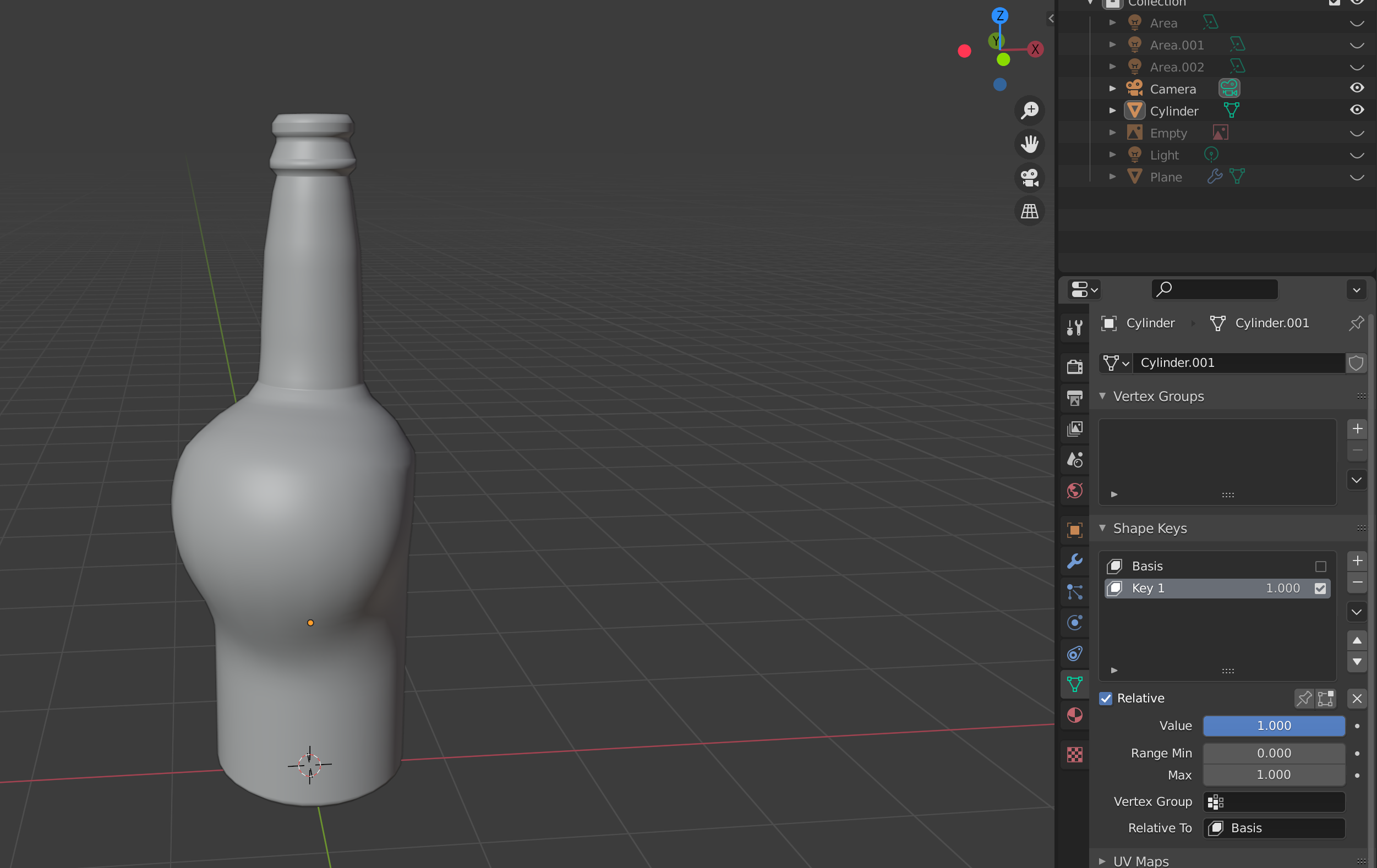The height and width of the screenshot is (868, 1377).
Task: Click the X axis on navigation gizmo
Action: click(1035, 49)
